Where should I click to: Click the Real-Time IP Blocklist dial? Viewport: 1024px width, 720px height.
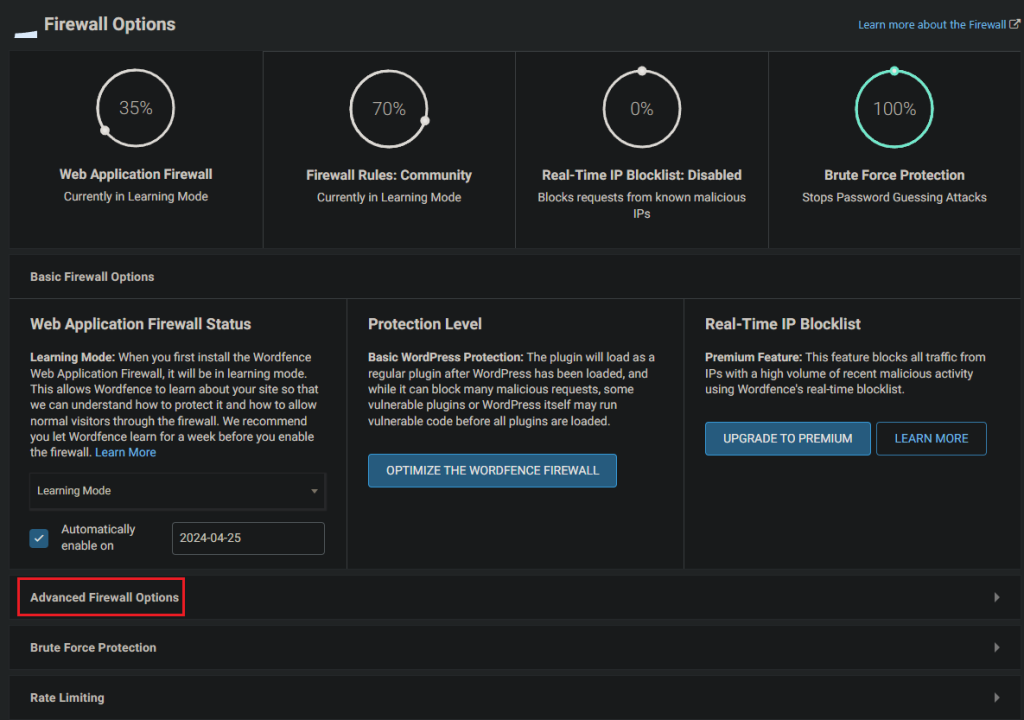[641, 107]
